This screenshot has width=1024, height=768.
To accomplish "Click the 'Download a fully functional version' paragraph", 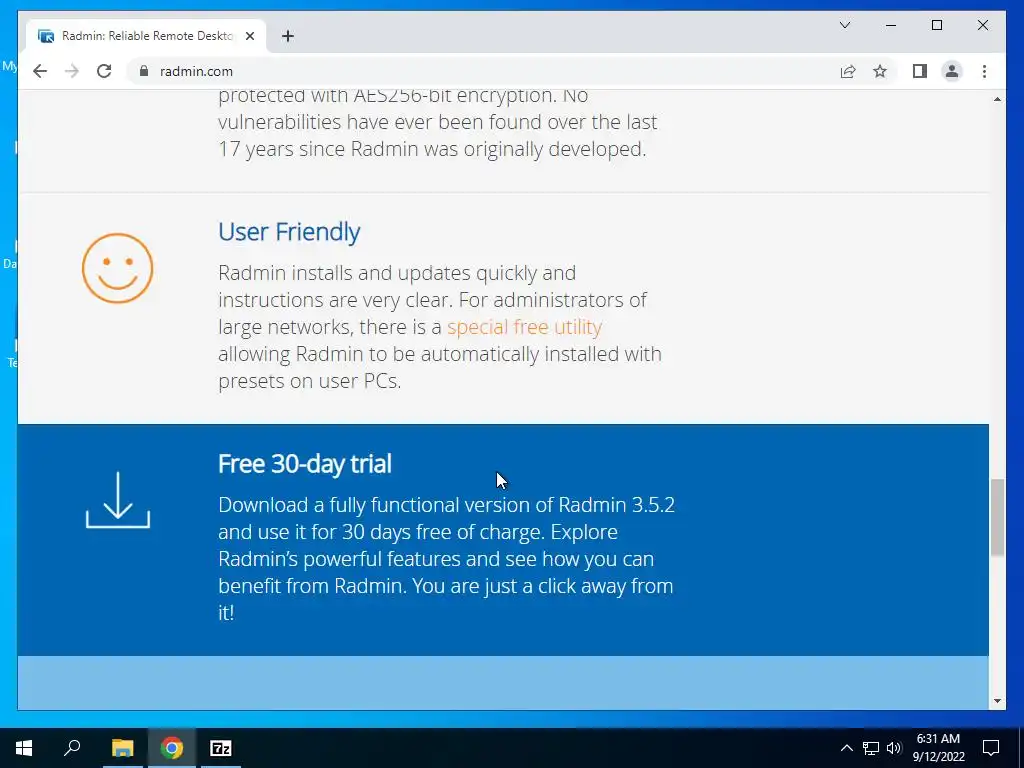I will 447,558.
